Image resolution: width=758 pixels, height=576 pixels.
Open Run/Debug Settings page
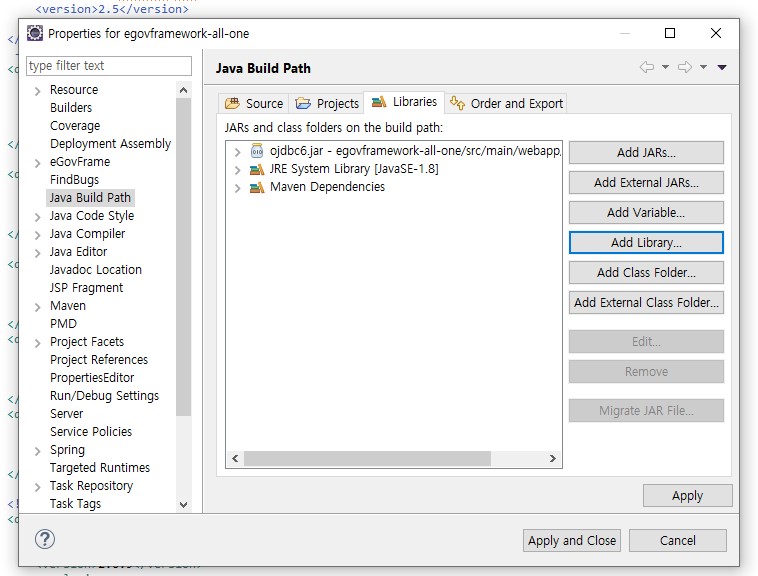tap(104, 396)
